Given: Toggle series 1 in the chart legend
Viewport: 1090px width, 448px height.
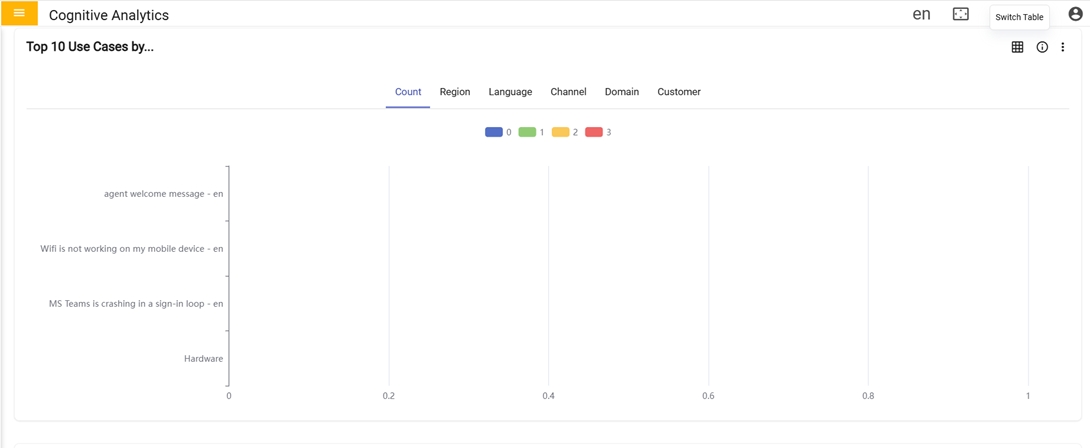Looking at the screenshot, I should point(527,132).
